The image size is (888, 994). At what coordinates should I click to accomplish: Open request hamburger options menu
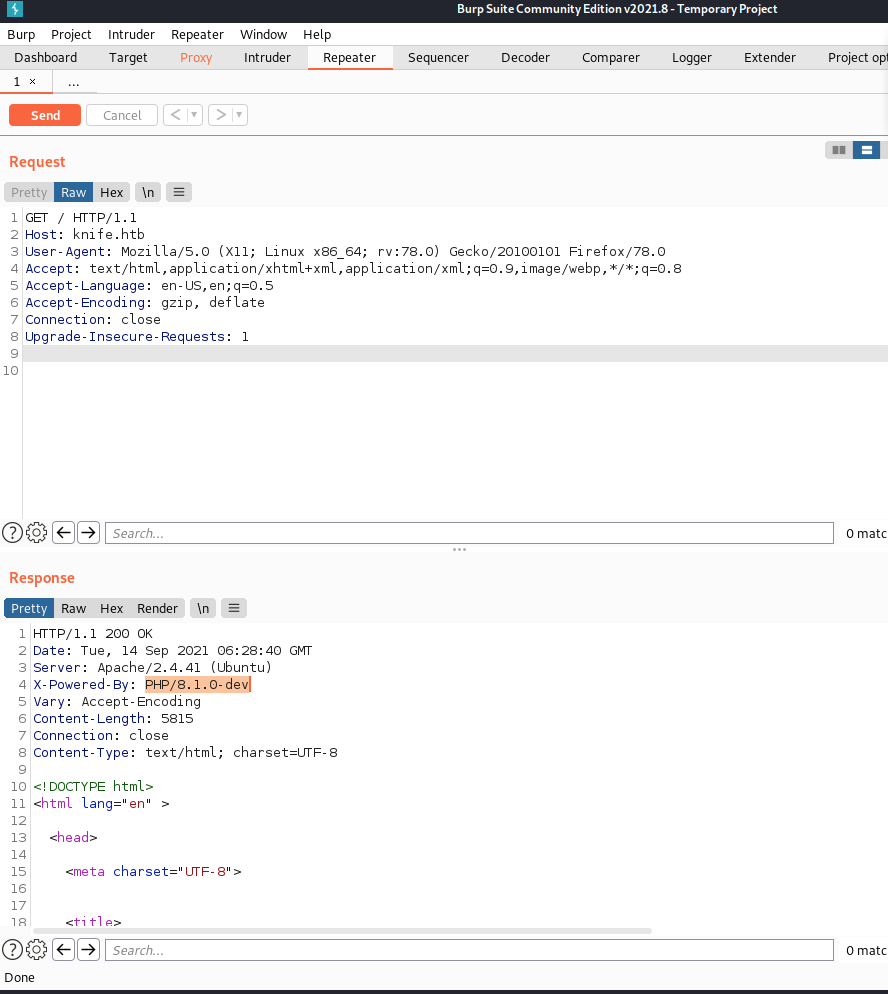179,193
